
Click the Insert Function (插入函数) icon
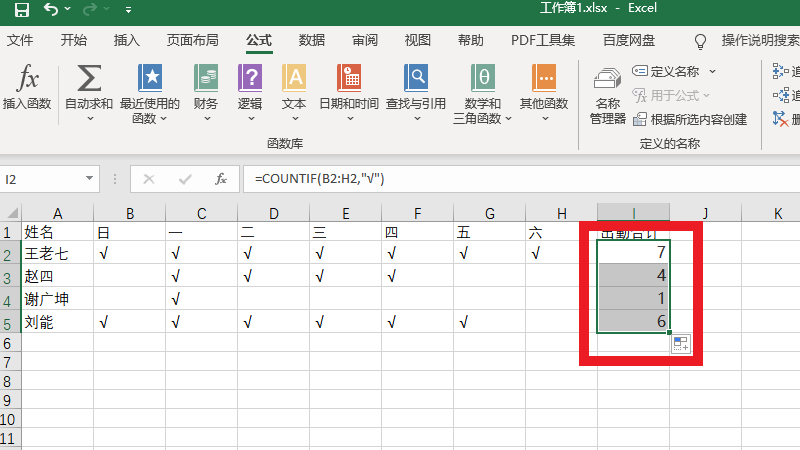click(27, 80)
